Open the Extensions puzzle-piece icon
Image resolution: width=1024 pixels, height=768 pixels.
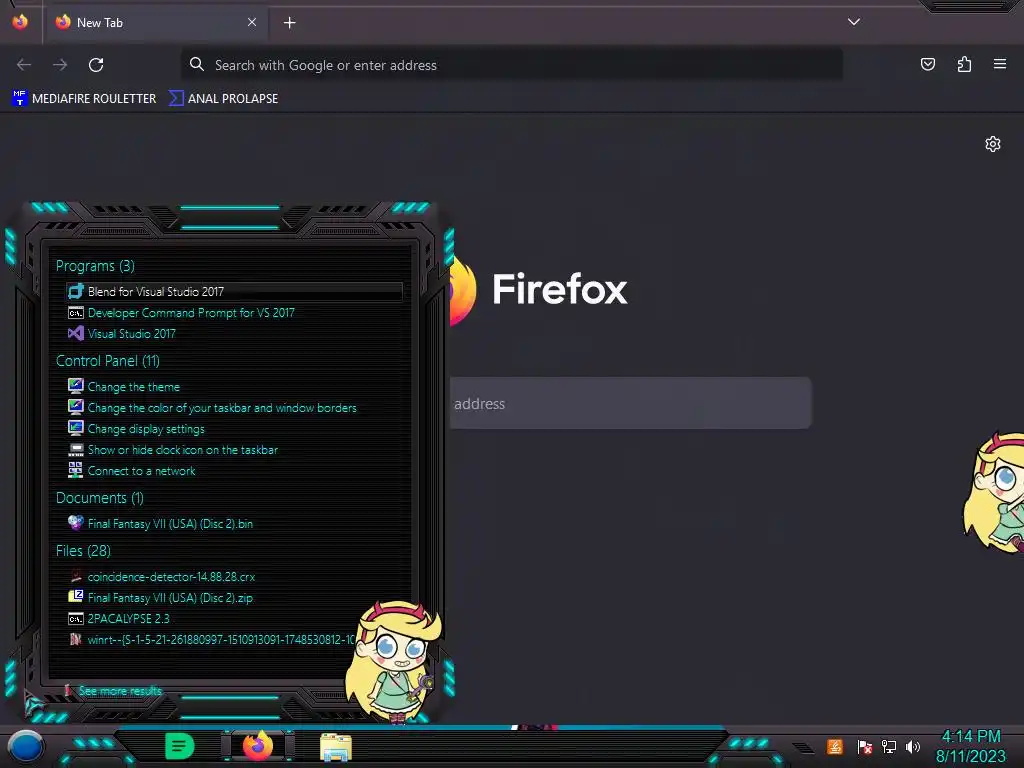964,64
